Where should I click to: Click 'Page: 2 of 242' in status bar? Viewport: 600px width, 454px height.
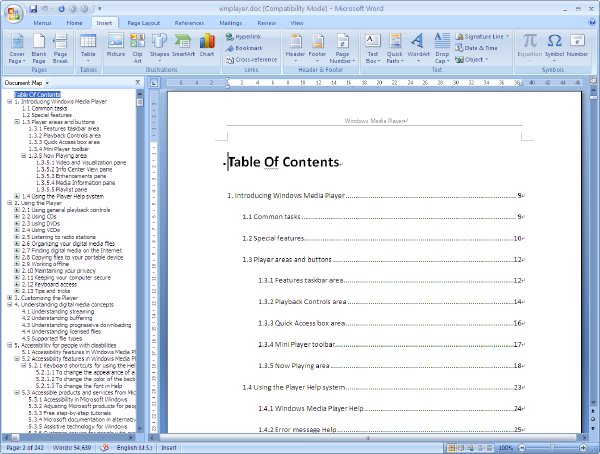tap(25, 447)
